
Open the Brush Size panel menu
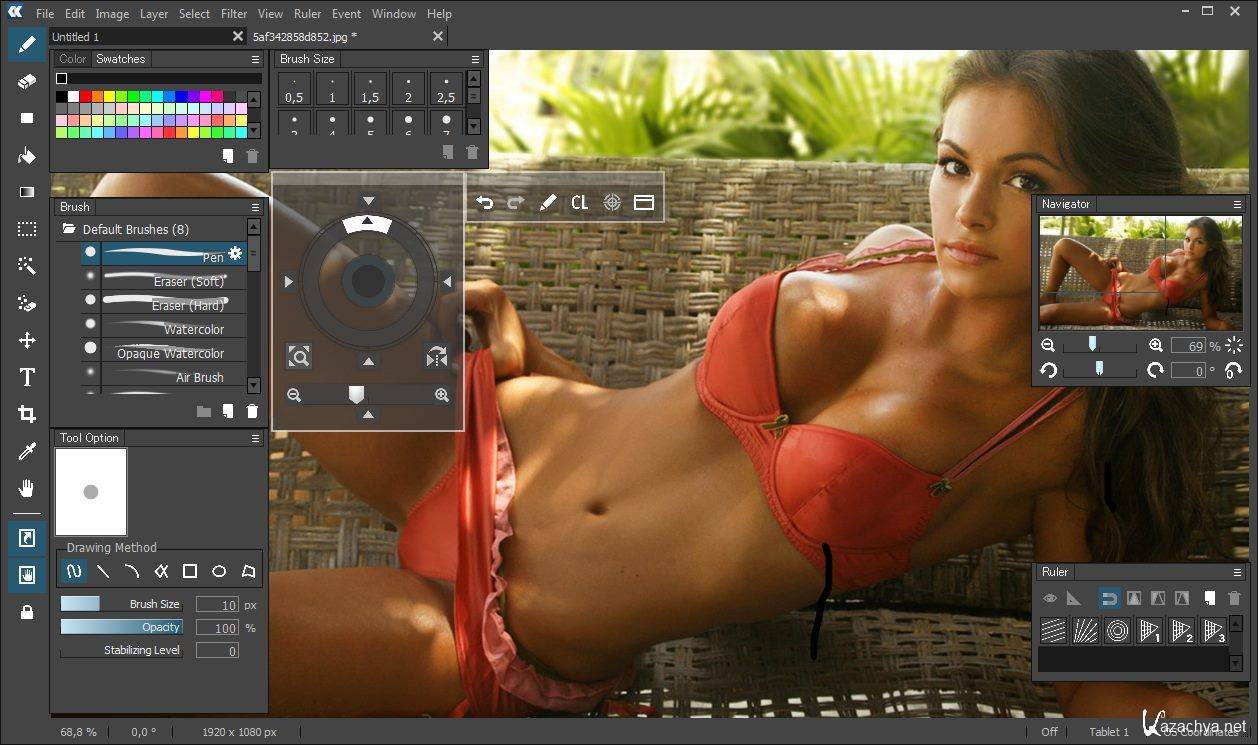click(475, 59)
